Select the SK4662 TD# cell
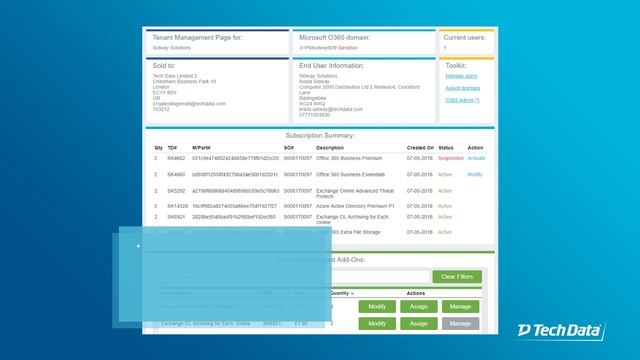640x360 pixels. [176, 158]
